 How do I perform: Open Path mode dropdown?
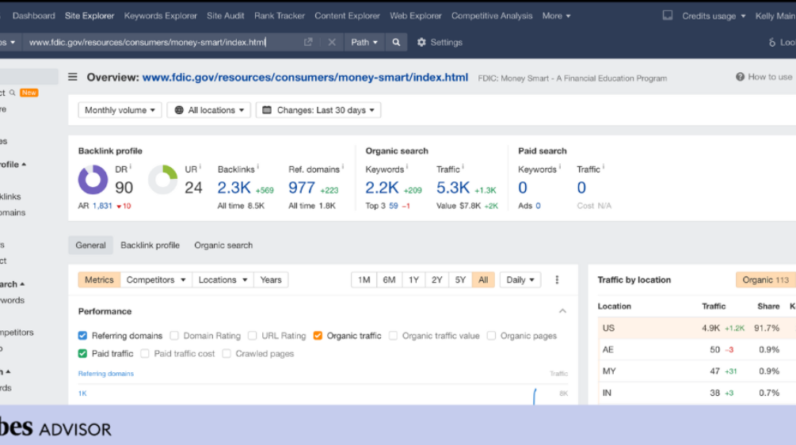(x=364, y=42)
